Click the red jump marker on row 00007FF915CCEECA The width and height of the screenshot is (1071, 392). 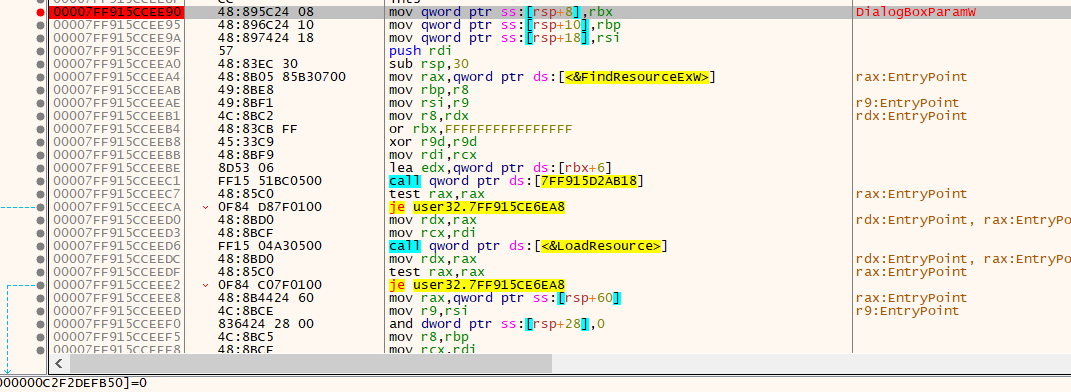coord(206,207)
